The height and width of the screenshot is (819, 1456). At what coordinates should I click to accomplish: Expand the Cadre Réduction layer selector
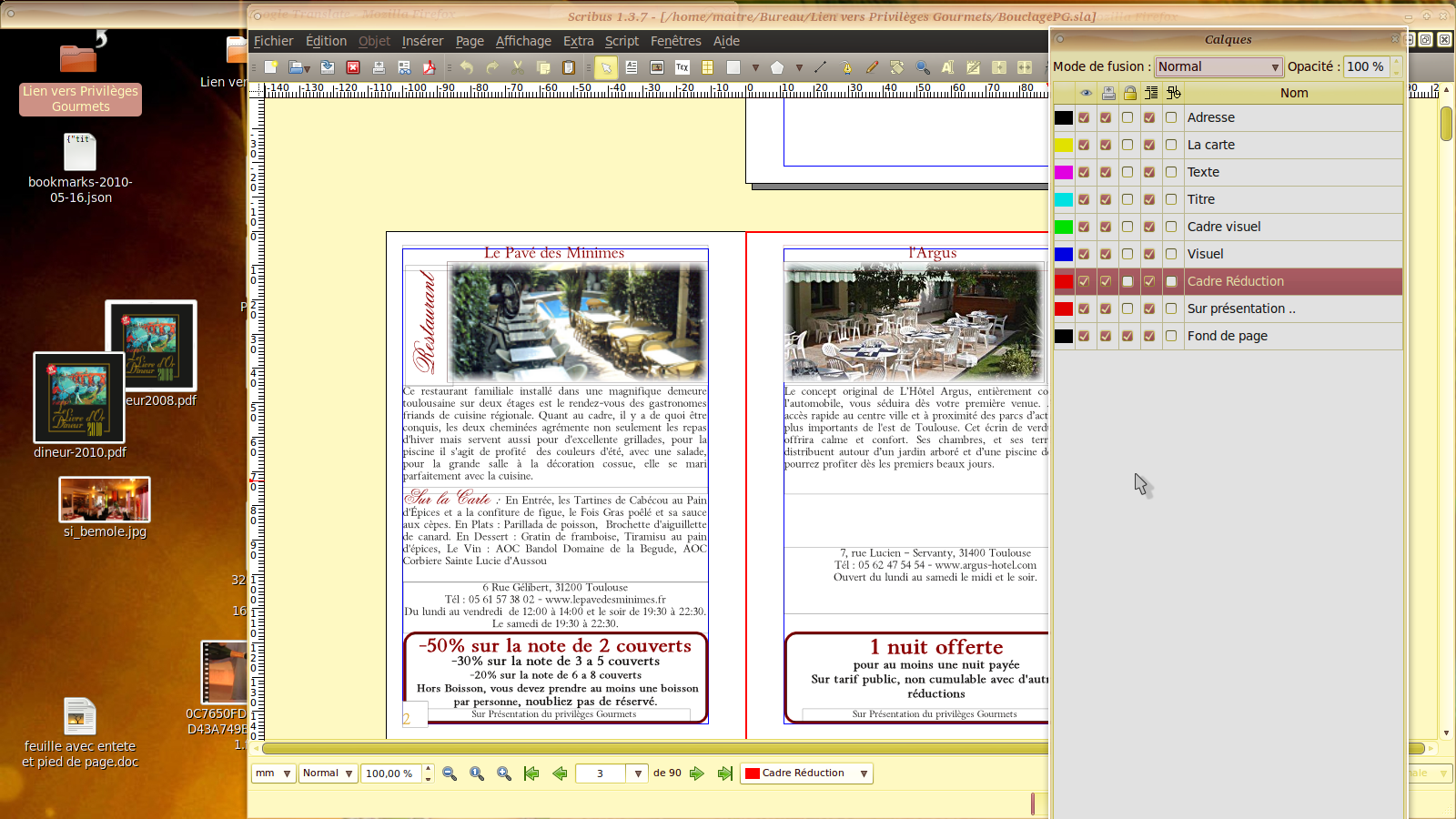[807, 773]
